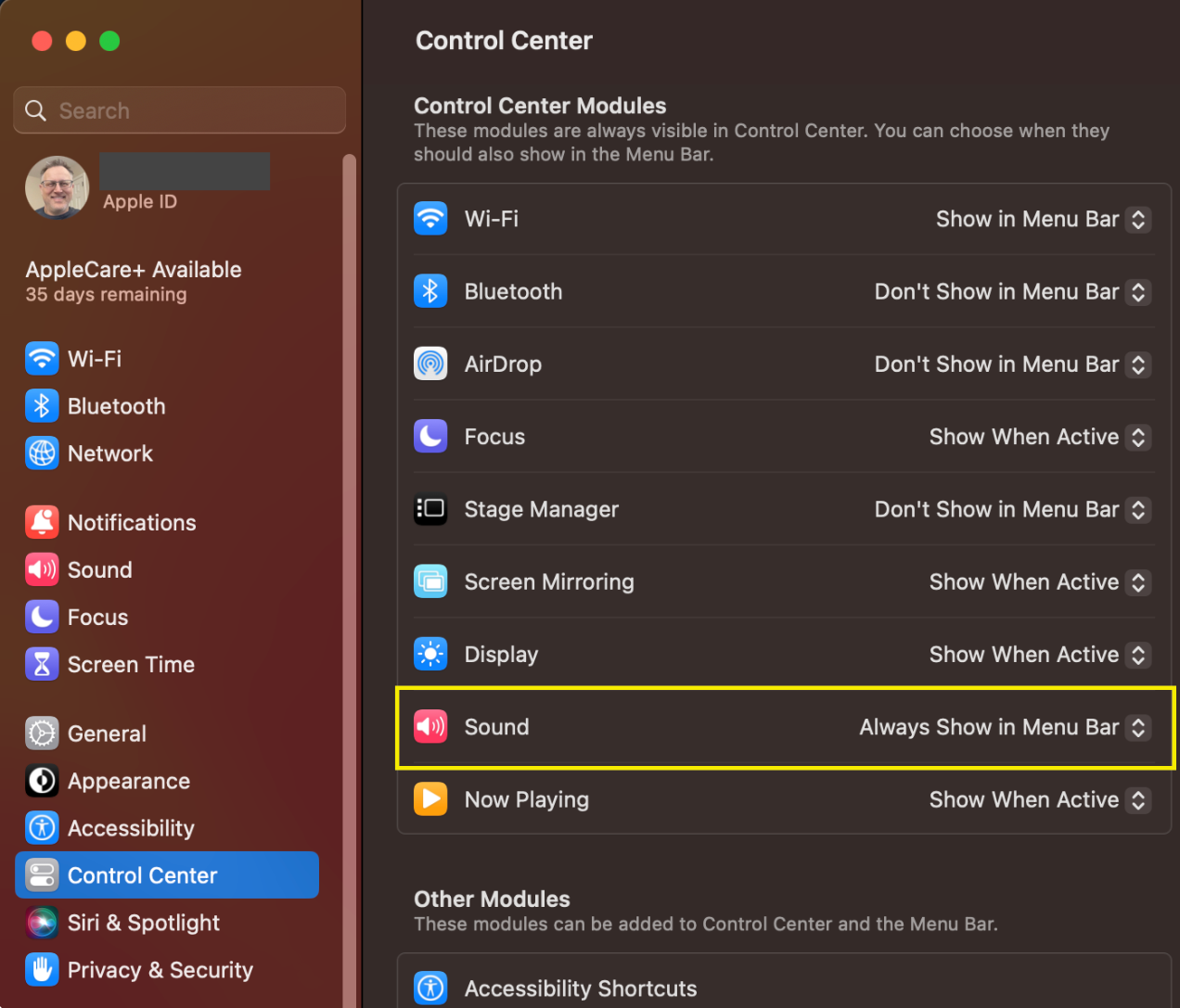Viewport: 1180px width, 1008px height.
Task: Click the Privacy & Security hand icon
Action: [x=42, y=970]
